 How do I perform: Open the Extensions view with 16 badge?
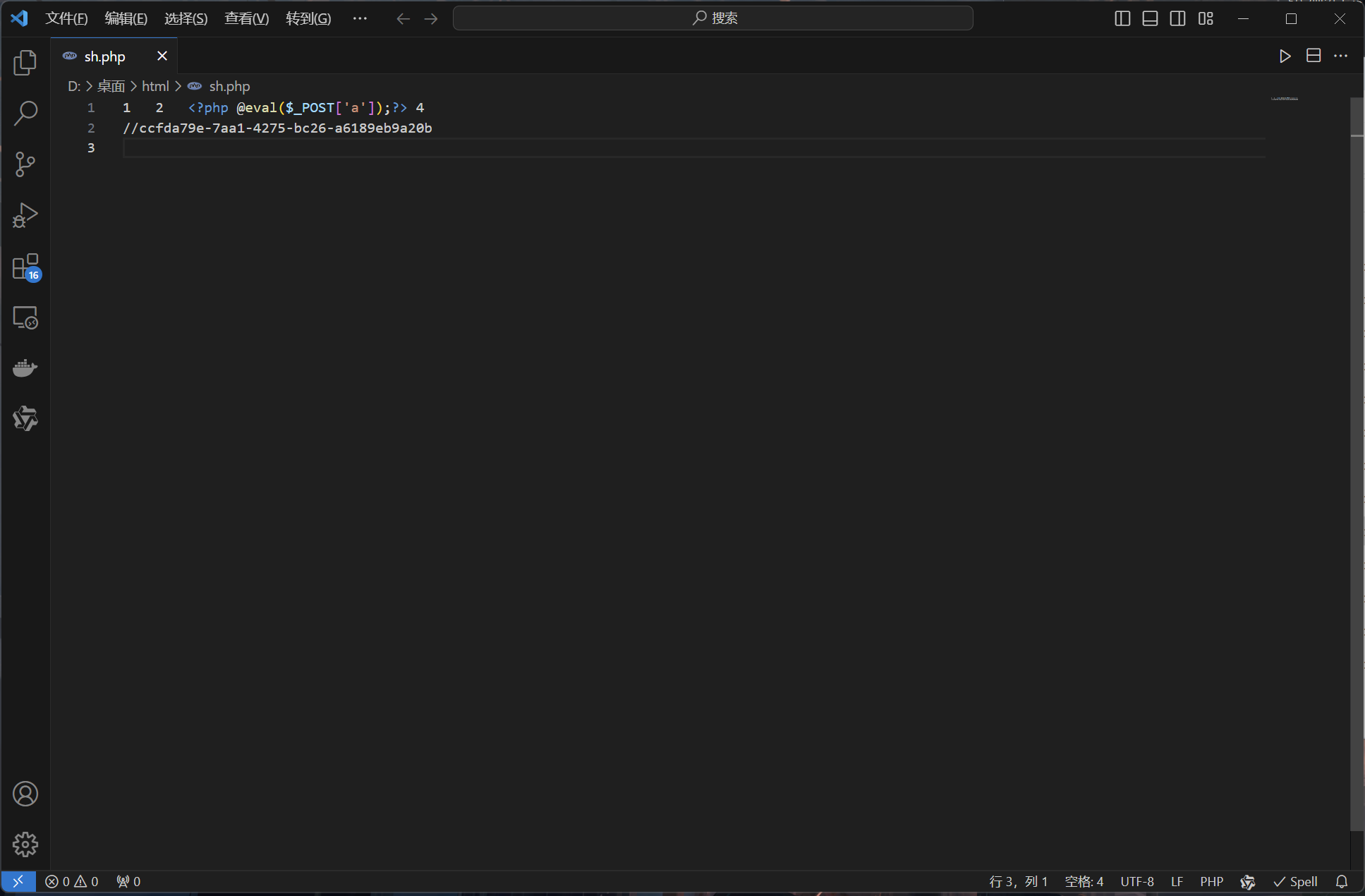pos(25,267)
